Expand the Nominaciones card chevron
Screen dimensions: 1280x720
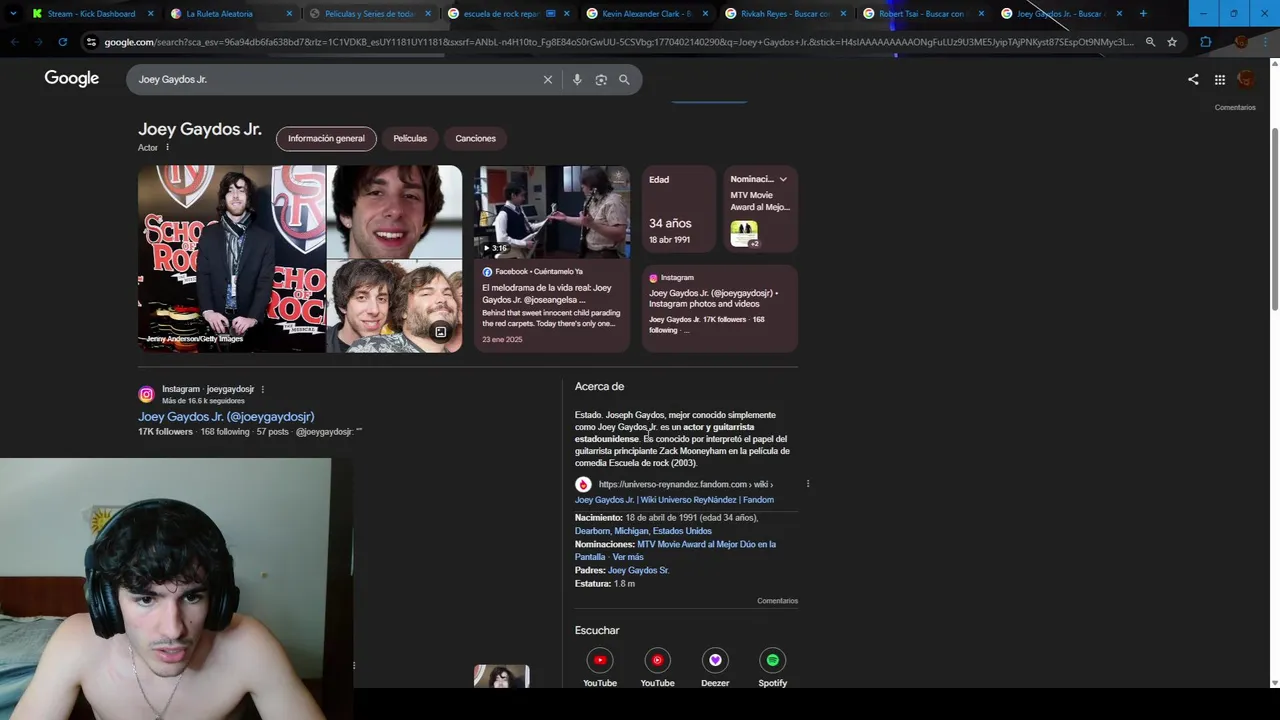coord(783,179)
